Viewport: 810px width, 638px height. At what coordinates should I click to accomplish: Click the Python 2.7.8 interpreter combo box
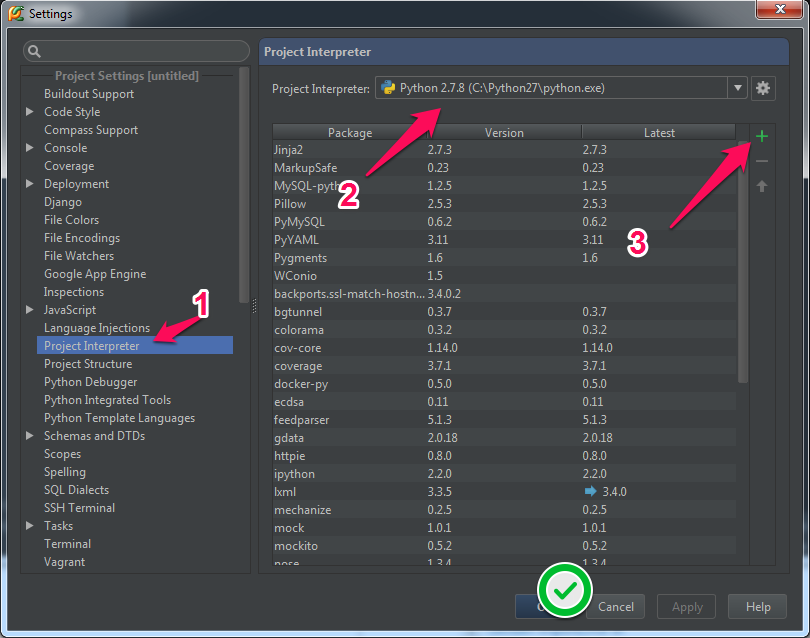pyautogui.click(x=561, y=88)
